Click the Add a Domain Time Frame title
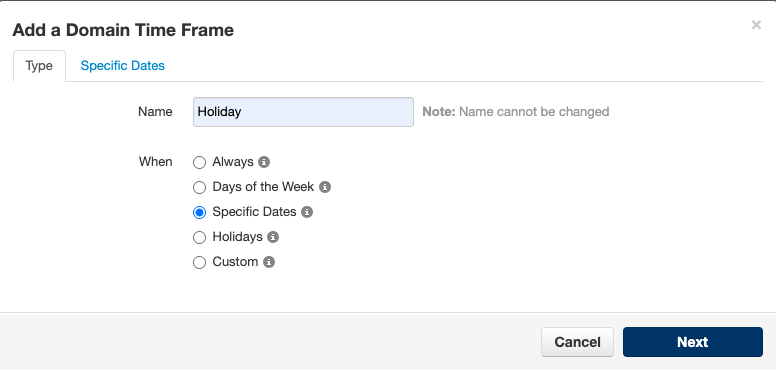 click(x=123, y=30)
